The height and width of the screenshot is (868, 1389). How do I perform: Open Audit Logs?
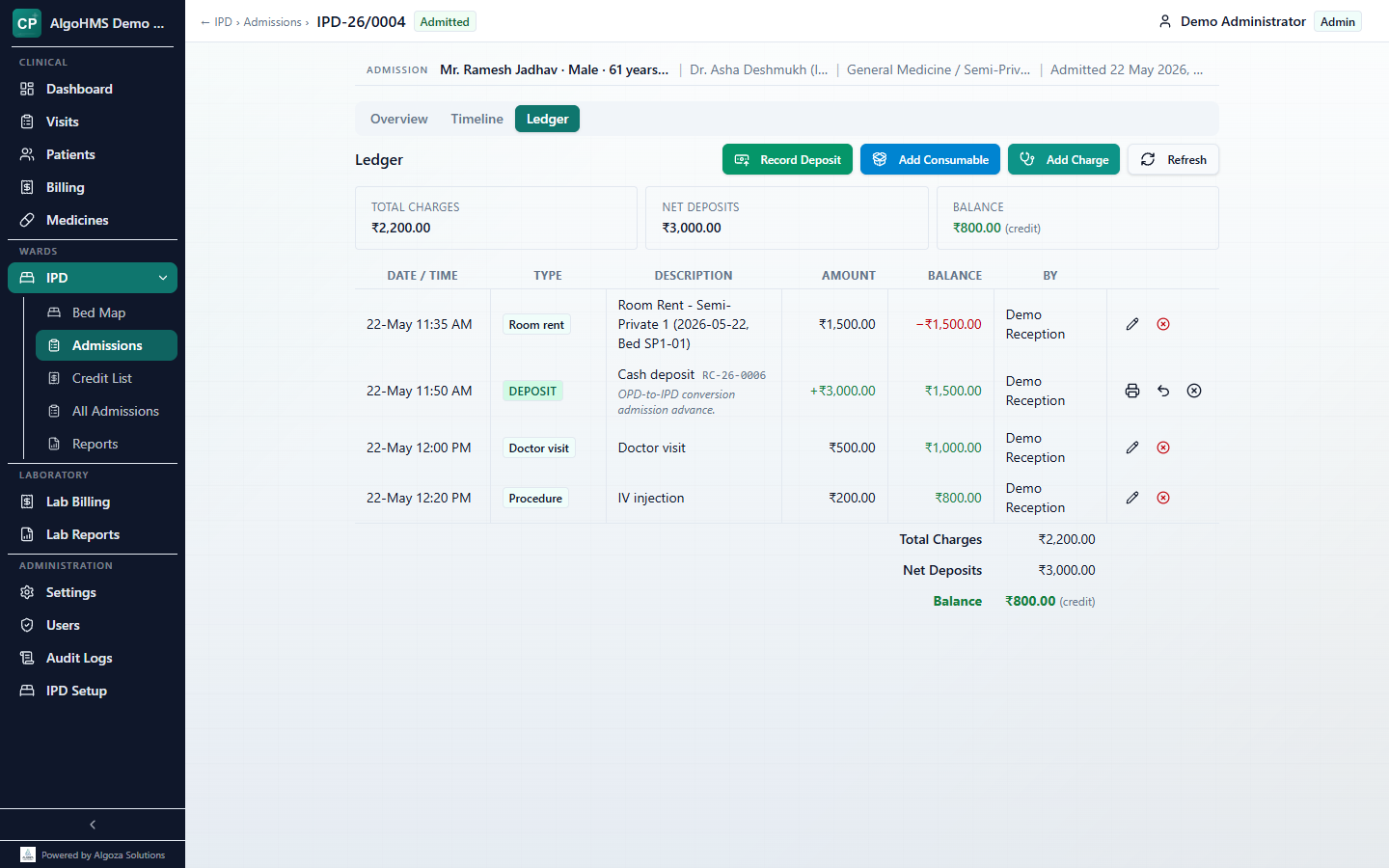pos(93,658)
